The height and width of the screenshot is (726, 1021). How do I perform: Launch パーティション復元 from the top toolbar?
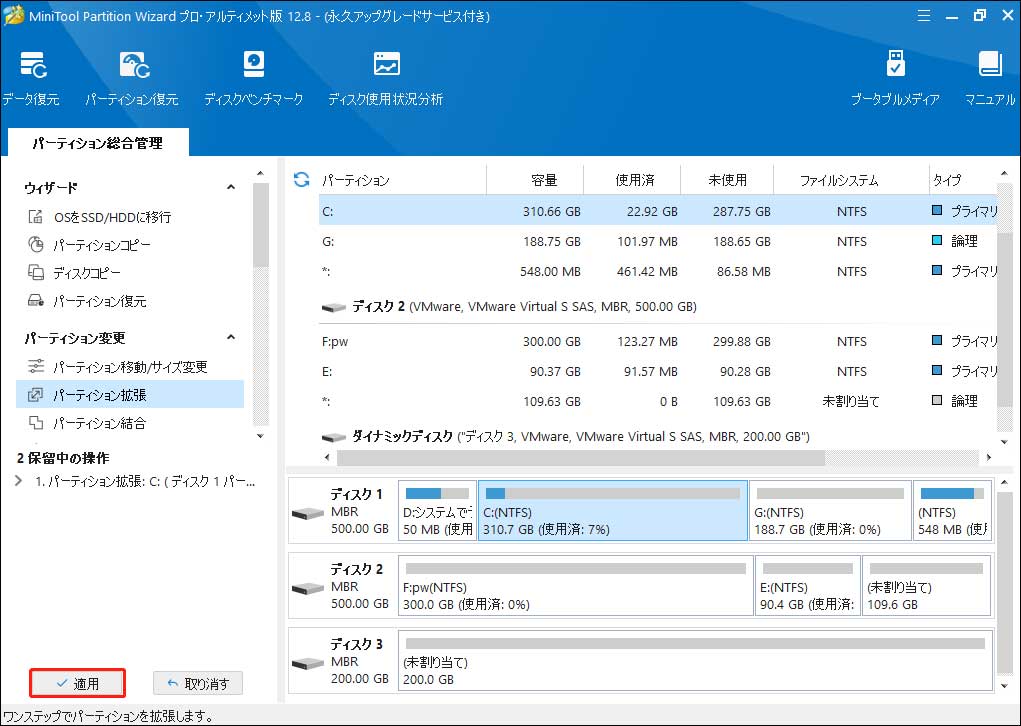pyautogui.click(x=131, y=78)
